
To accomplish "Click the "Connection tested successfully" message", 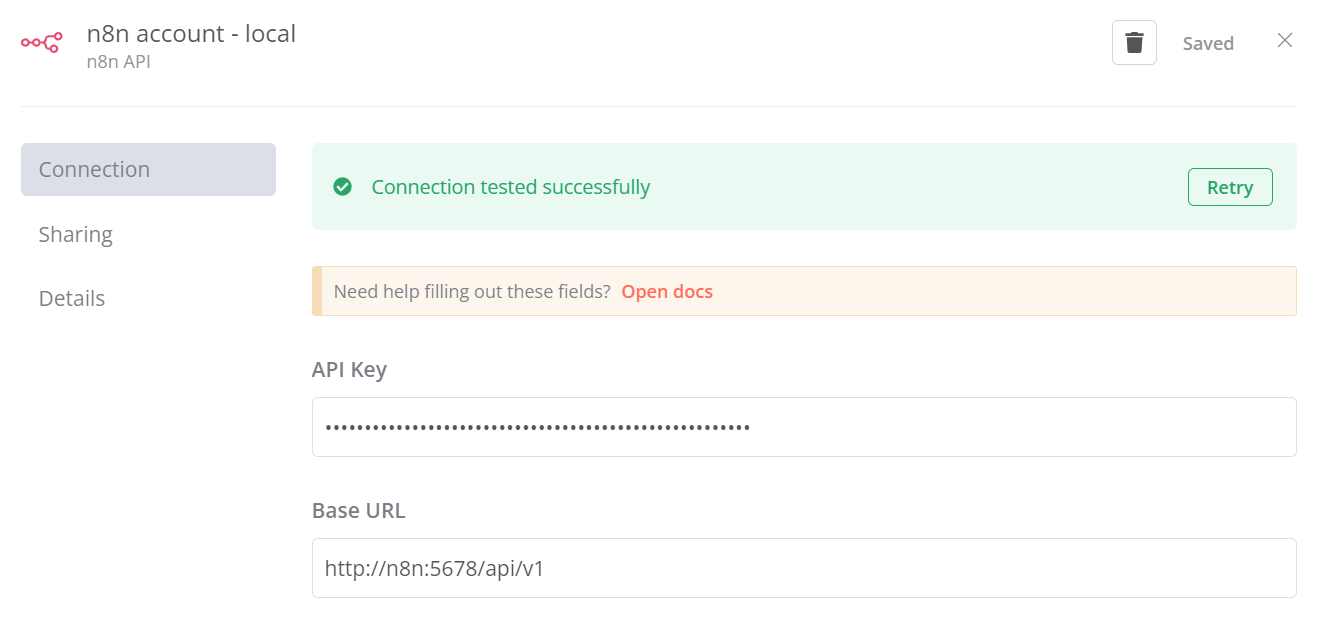I will [x=510, y=187].
